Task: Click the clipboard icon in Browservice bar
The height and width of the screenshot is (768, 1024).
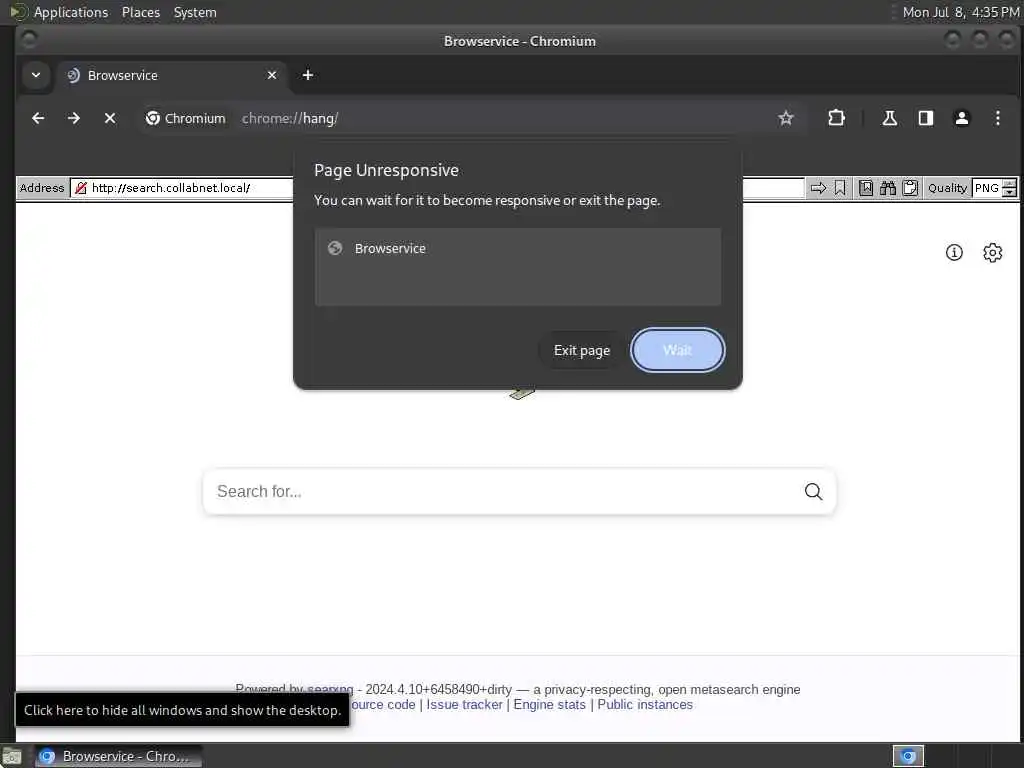Action: [910, 188]
